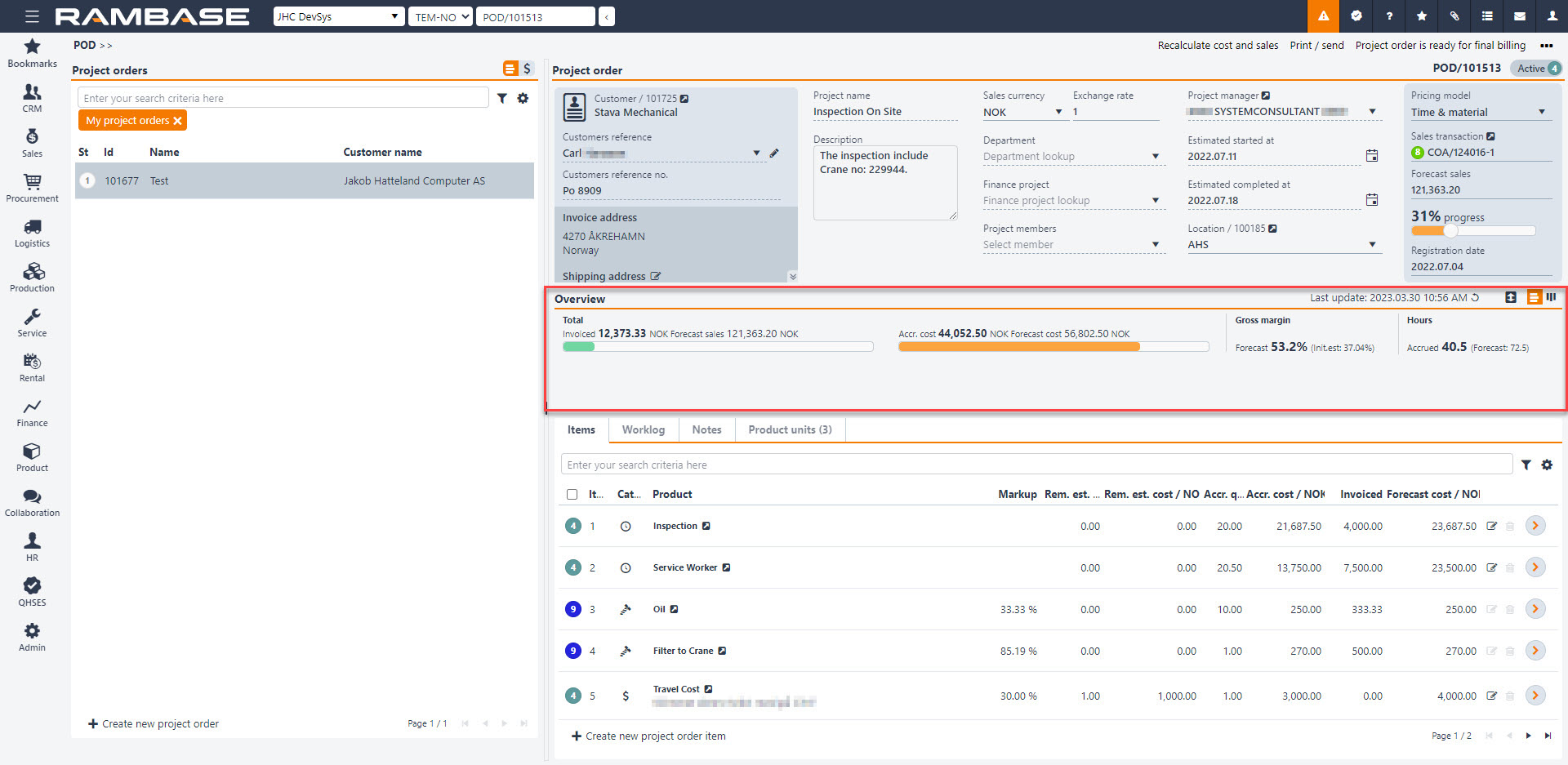The image size is (1568, 765).
Task: Open the Sales currency NOK dropdown
Action: pyautogui.click(x=1058, y=112)
